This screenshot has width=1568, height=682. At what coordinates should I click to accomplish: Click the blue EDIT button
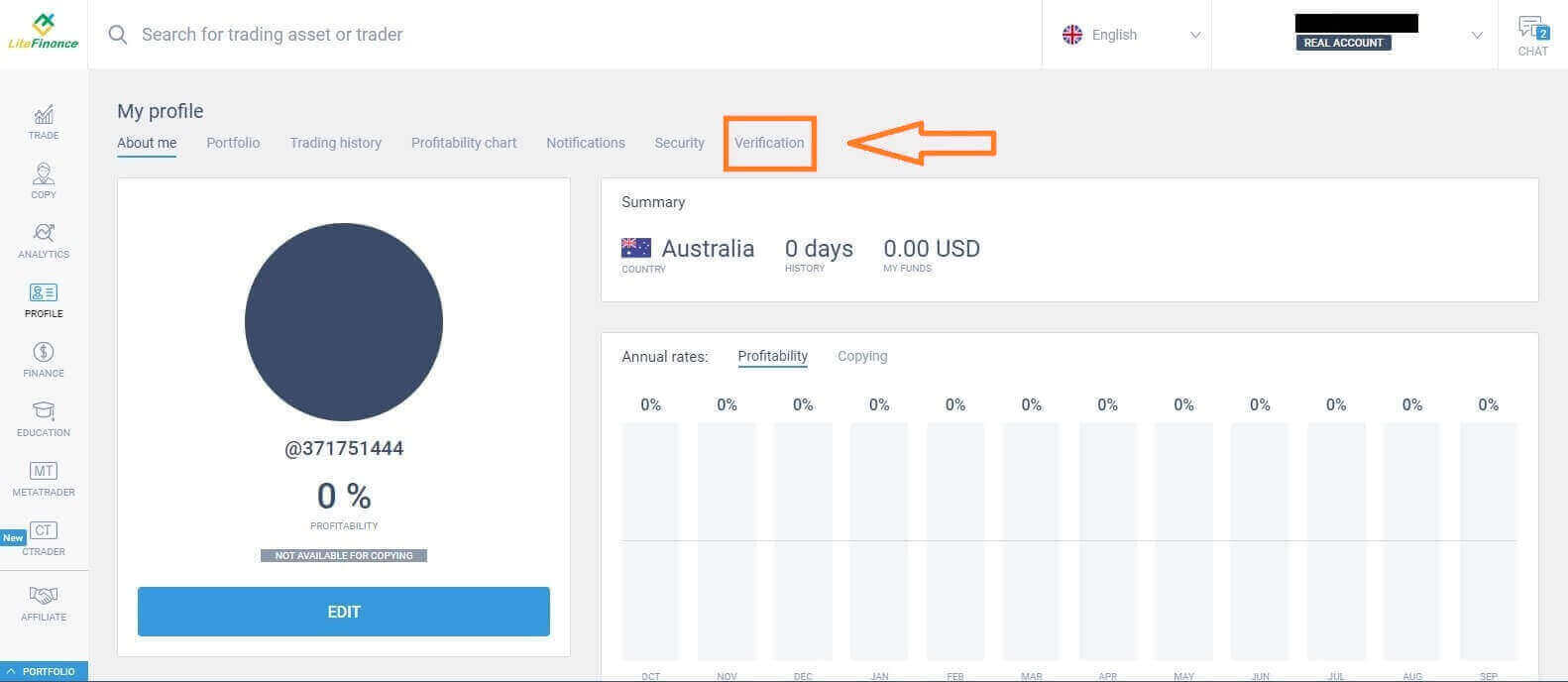click(343, 612)
